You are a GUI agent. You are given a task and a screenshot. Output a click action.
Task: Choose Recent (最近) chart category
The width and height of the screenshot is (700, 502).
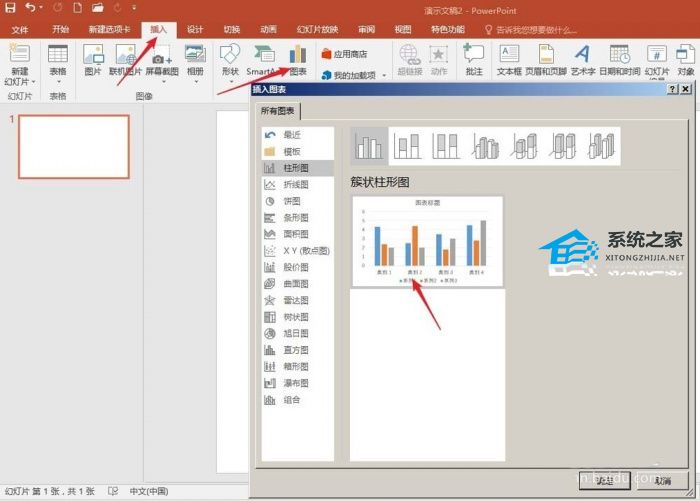[x=297, y=134]
